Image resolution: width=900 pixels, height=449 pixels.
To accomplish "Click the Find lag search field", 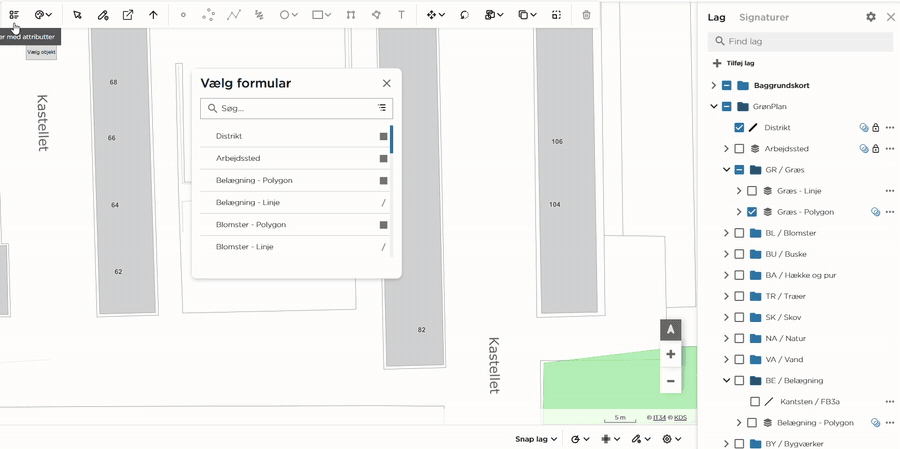I will coord(800,41).
